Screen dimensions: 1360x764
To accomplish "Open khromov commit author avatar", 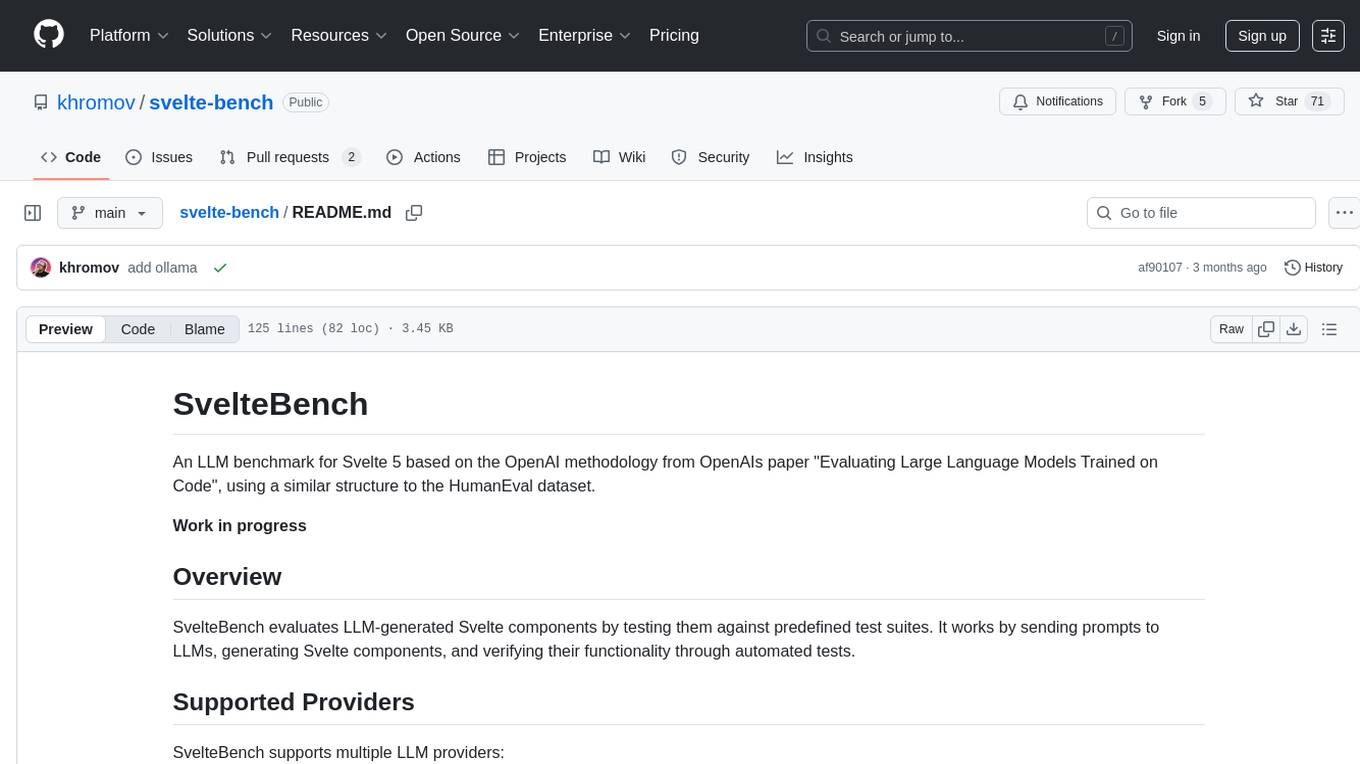I will (x=41, y=268).
